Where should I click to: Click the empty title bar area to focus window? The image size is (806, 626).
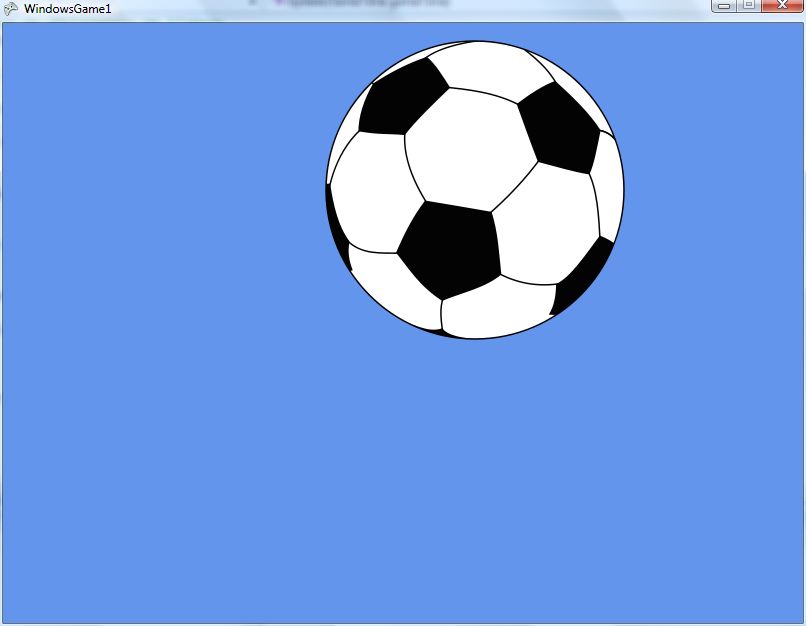[x=400, y=9]
